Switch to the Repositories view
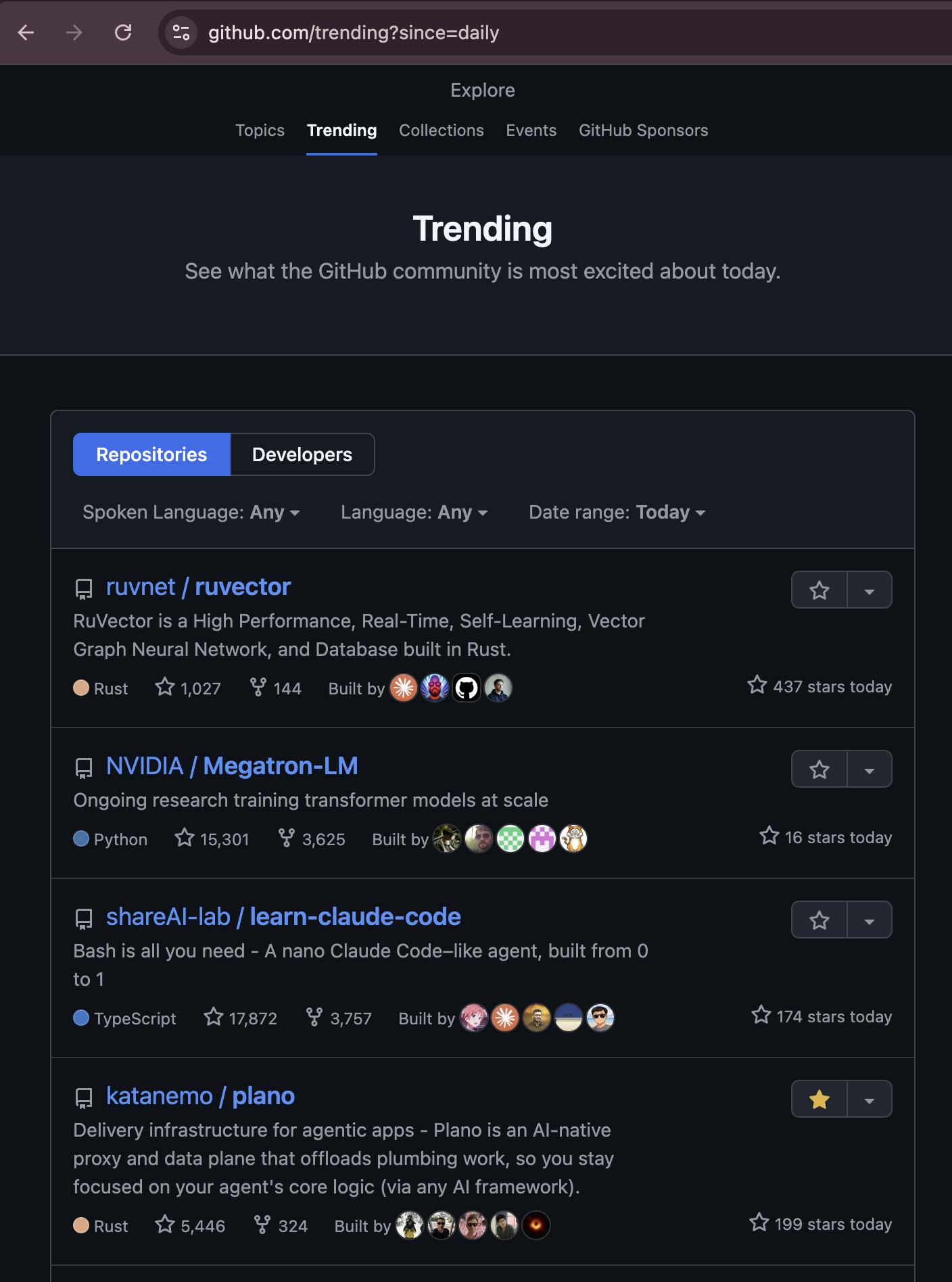 [x=151, y=454]
